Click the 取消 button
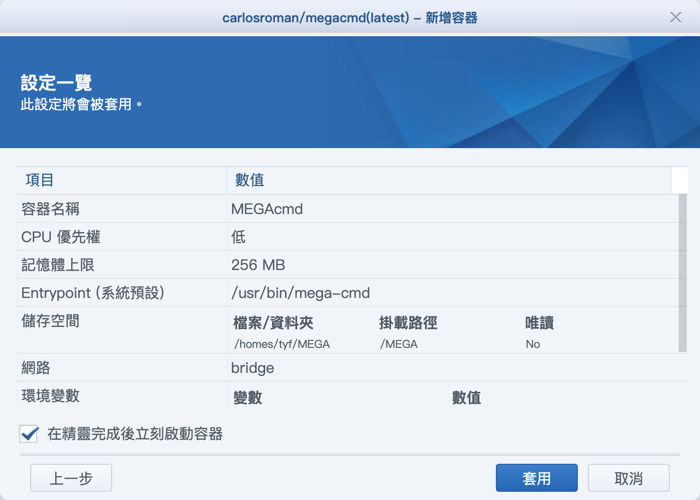The width and height of the screenshot is (700, 500). coord(629,478)
